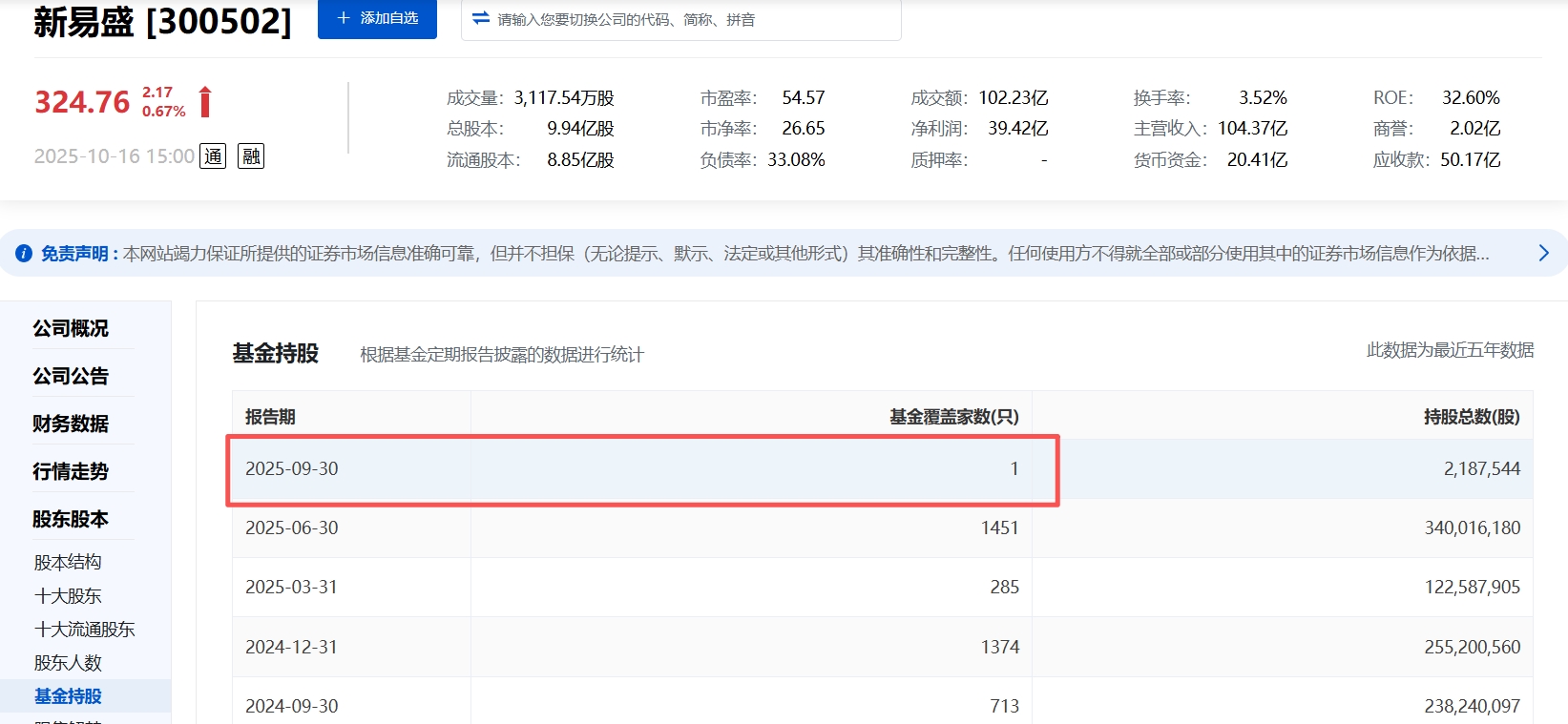Click shareholding total 255,200,560
Viewport: 1568px width, 724px height.
[x=1473, y=647]
